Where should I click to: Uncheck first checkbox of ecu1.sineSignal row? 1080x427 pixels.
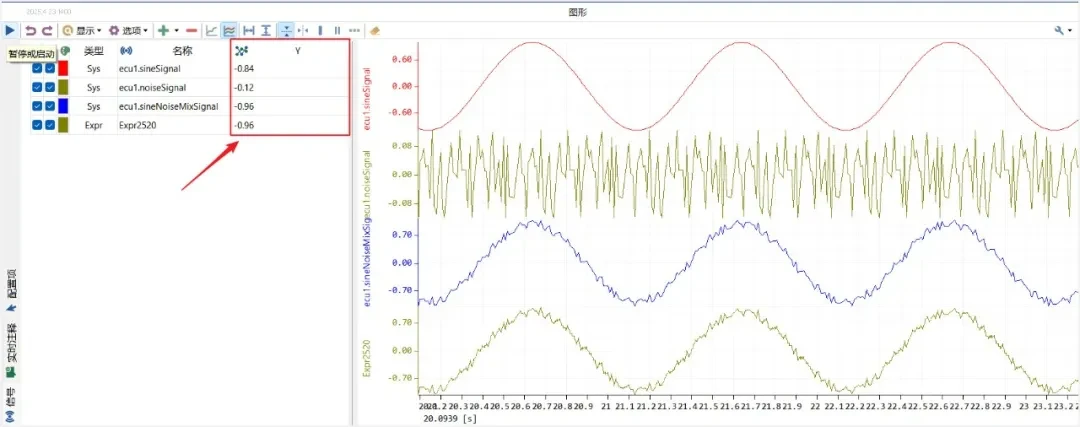point(37,68)
